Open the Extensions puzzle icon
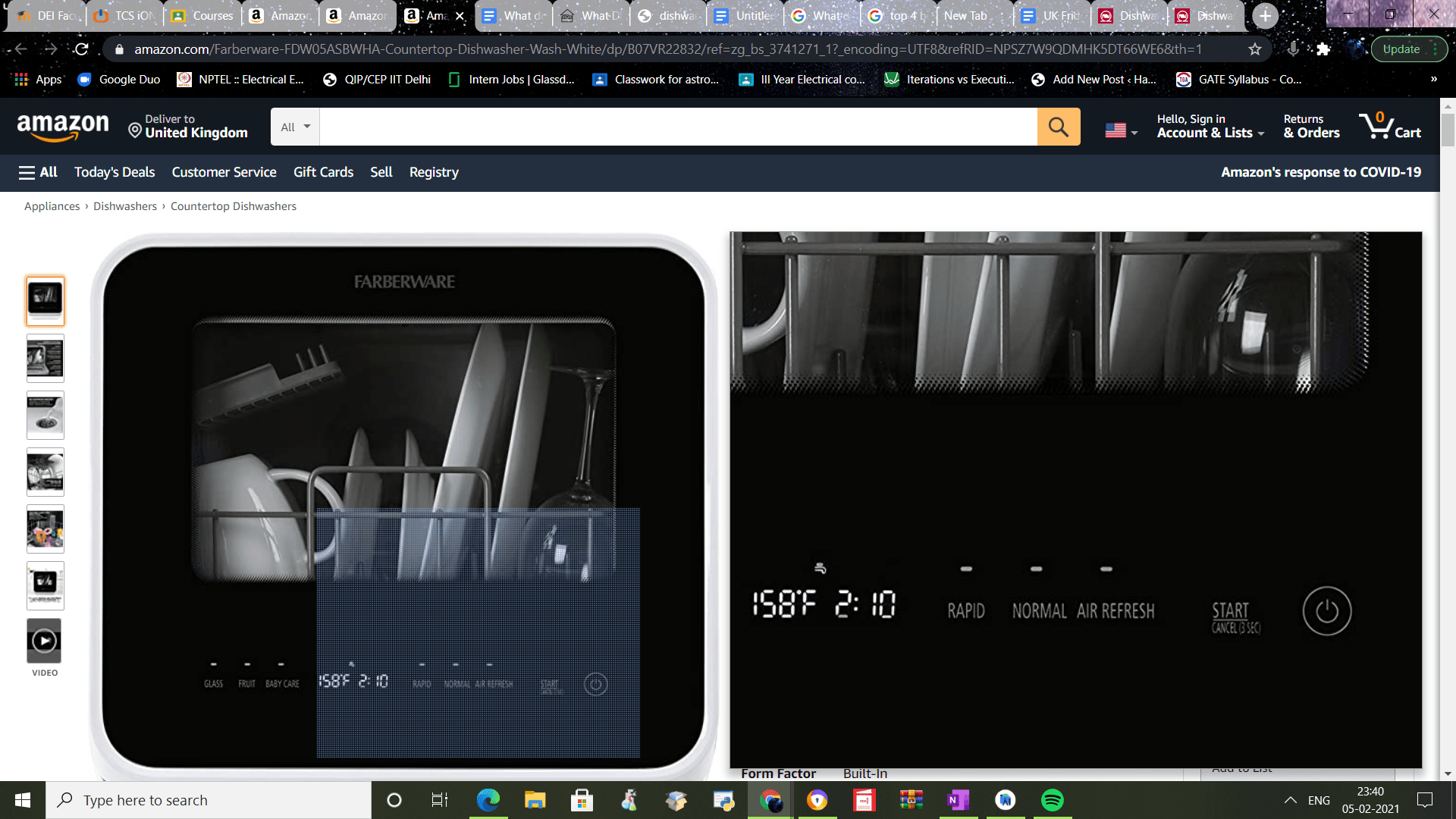1456x819 pixels. (x=1323, y=49)
